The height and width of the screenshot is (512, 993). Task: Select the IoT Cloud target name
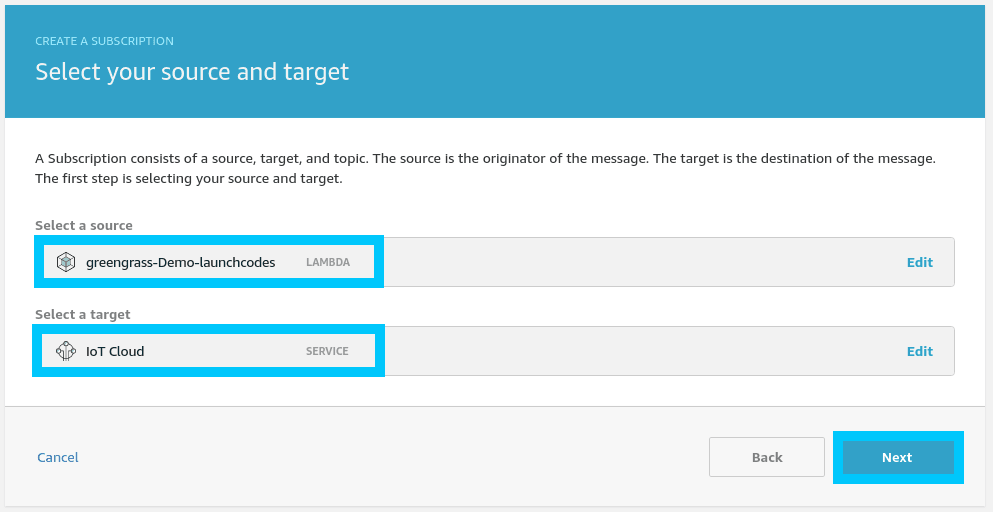[115, 351]
